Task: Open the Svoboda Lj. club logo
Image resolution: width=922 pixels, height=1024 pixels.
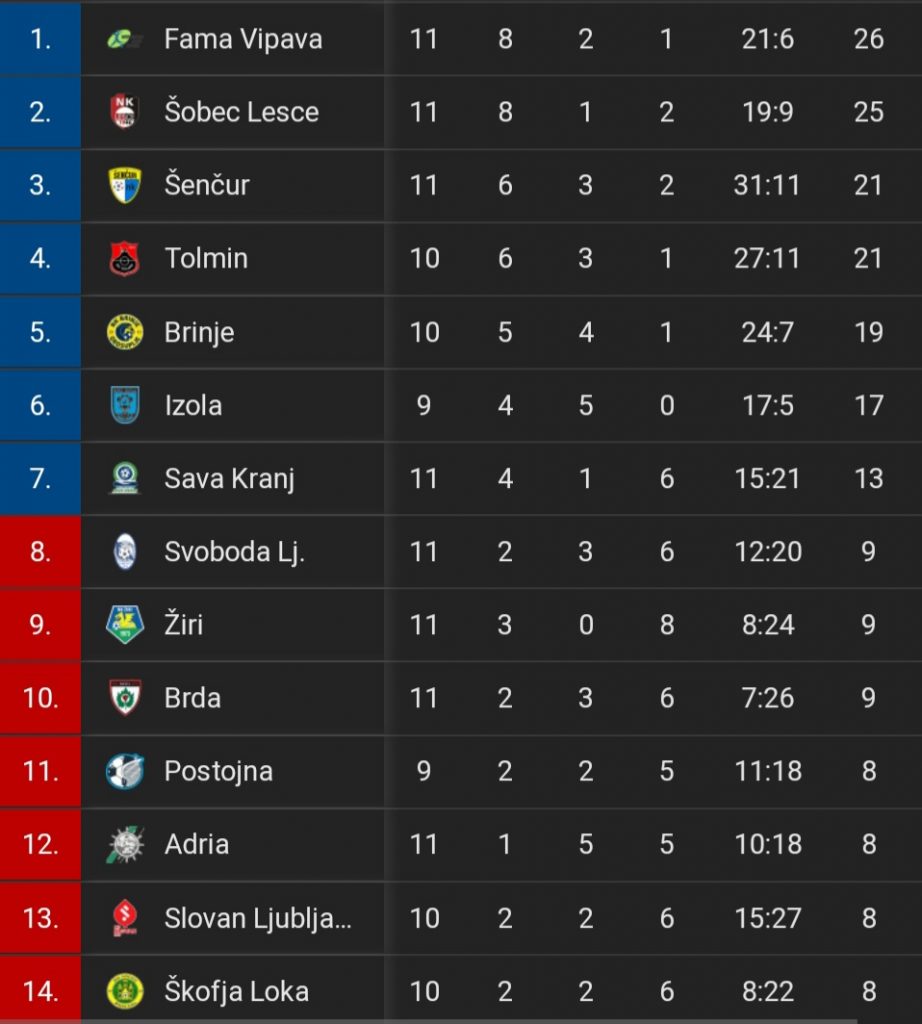Action: tap(125, 552)
